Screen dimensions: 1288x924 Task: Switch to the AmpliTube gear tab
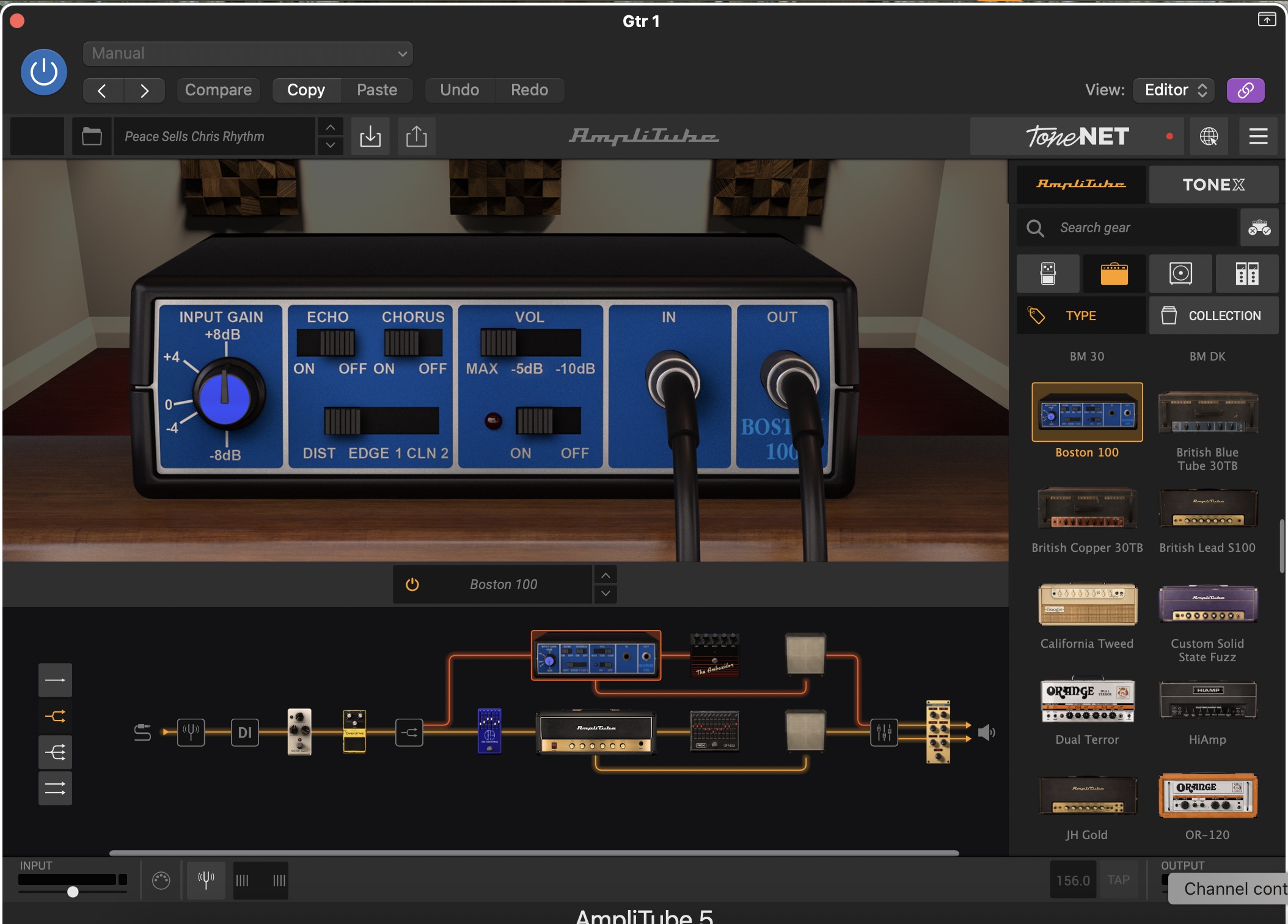coord(1081,184)
